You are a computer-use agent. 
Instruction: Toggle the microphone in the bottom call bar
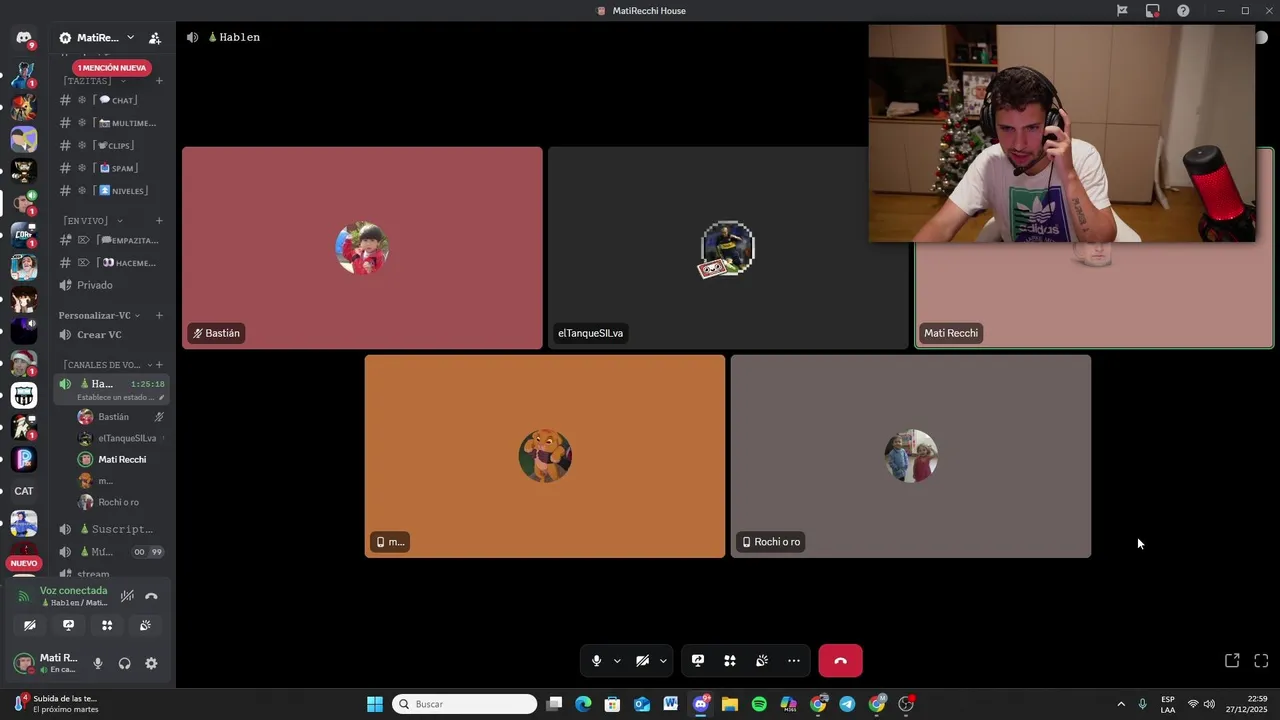coord(596,661)
